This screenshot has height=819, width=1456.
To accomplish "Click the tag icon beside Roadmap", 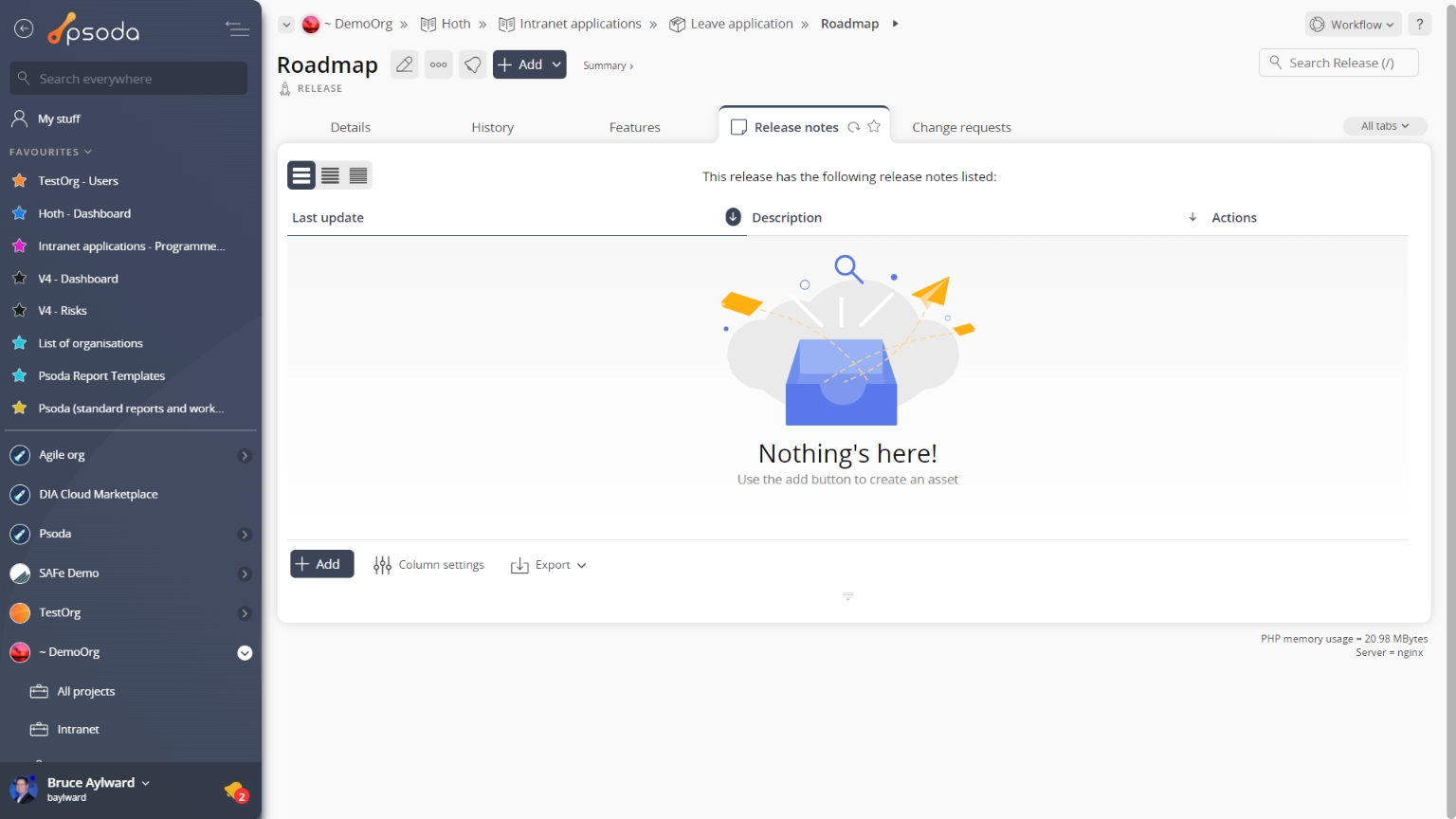I will point(473,64).
